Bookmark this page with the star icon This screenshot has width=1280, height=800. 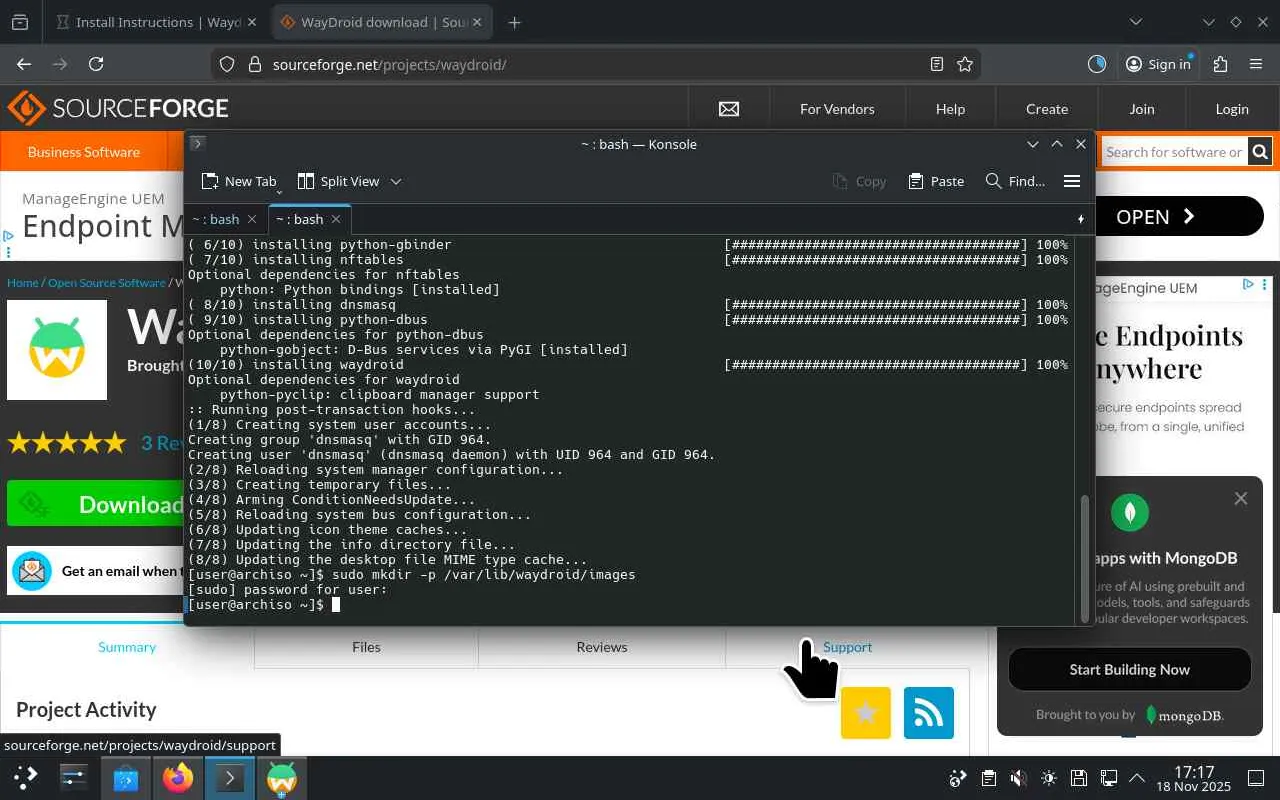click(965, 64)
